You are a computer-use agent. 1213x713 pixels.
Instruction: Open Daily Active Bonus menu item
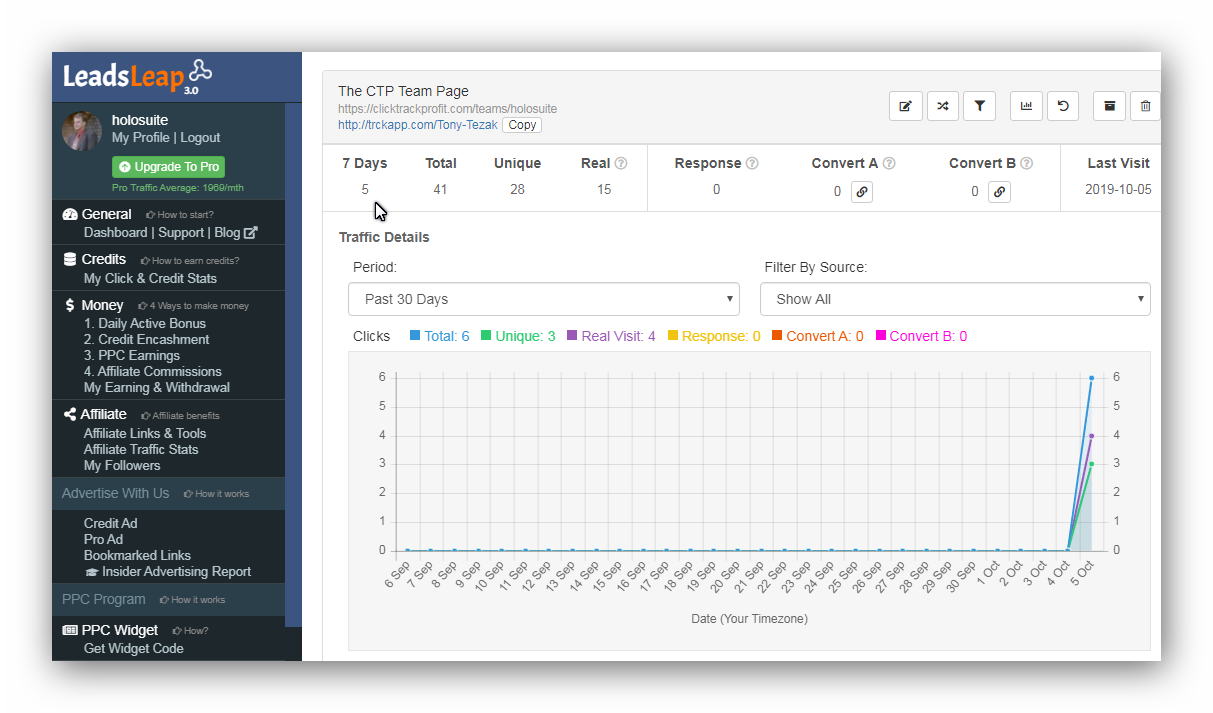(x=145, y=323)
